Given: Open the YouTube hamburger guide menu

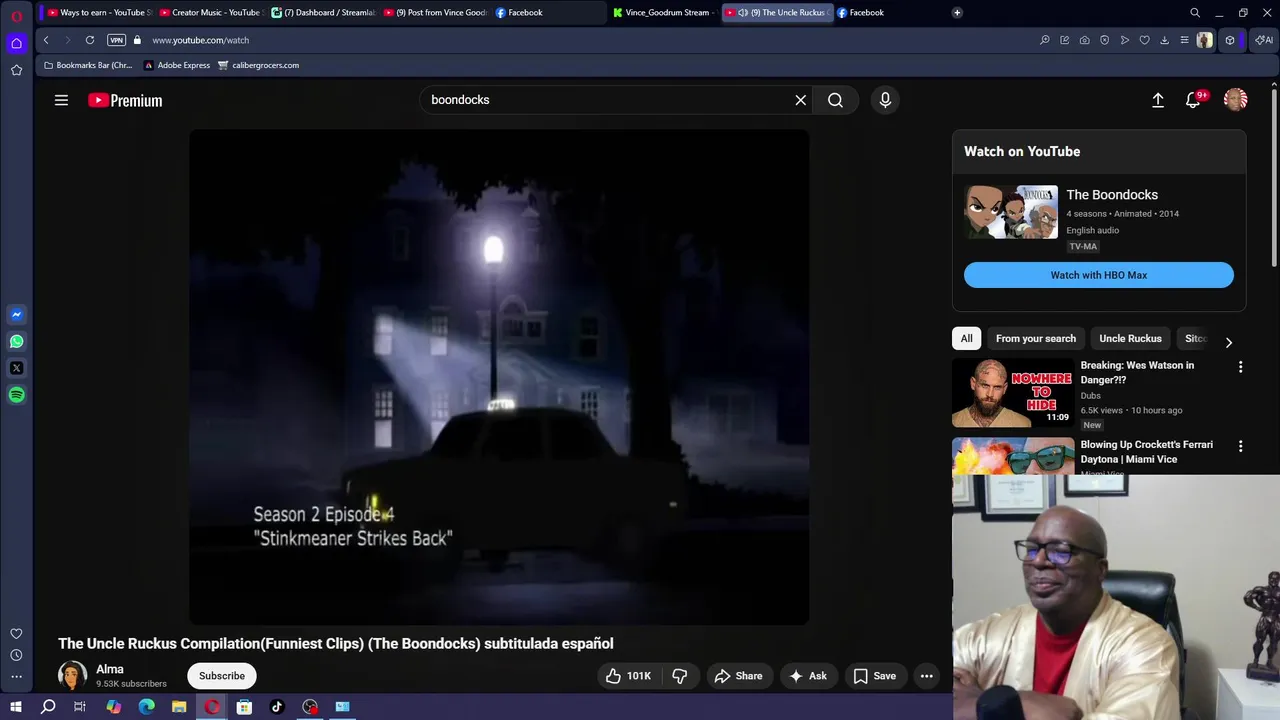Looking at the screenshot, I should point(61,100).
